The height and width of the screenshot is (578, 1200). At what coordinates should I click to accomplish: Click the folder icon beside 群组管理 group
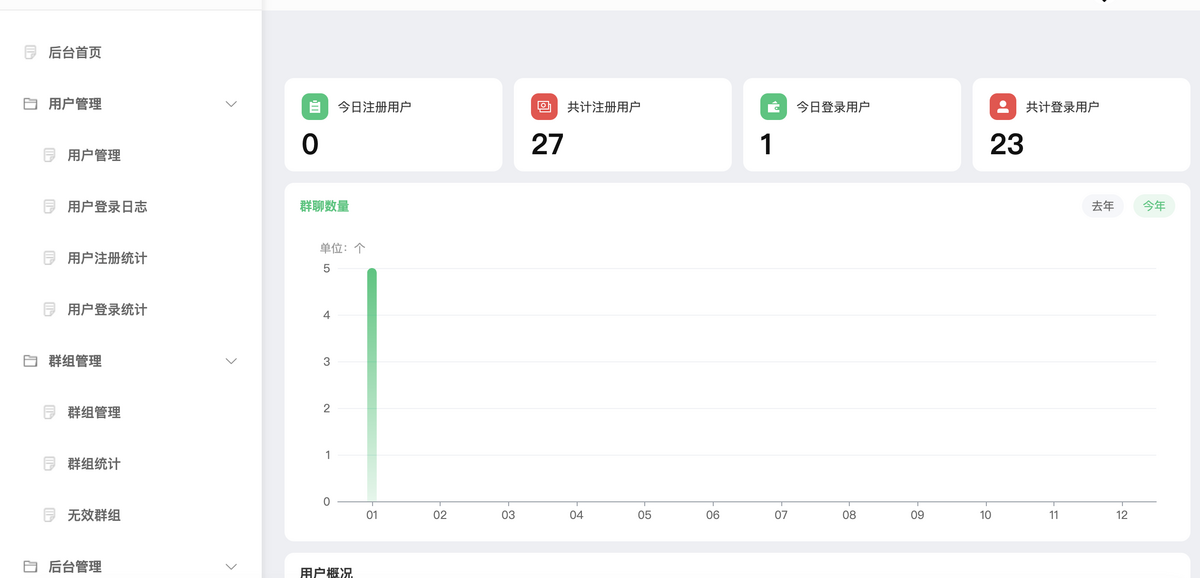click(x=30, y=361)
